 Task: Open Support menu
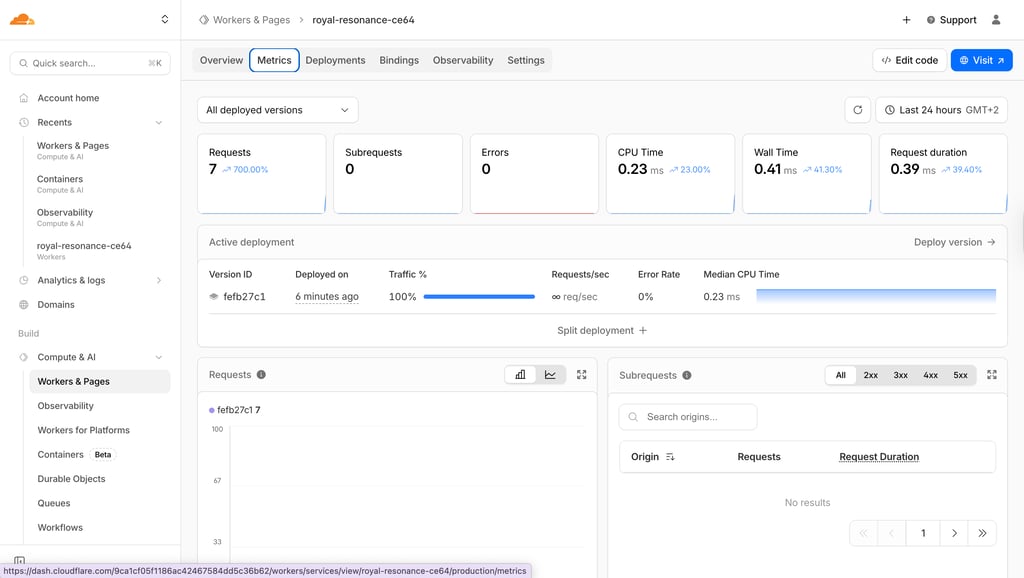952,20
